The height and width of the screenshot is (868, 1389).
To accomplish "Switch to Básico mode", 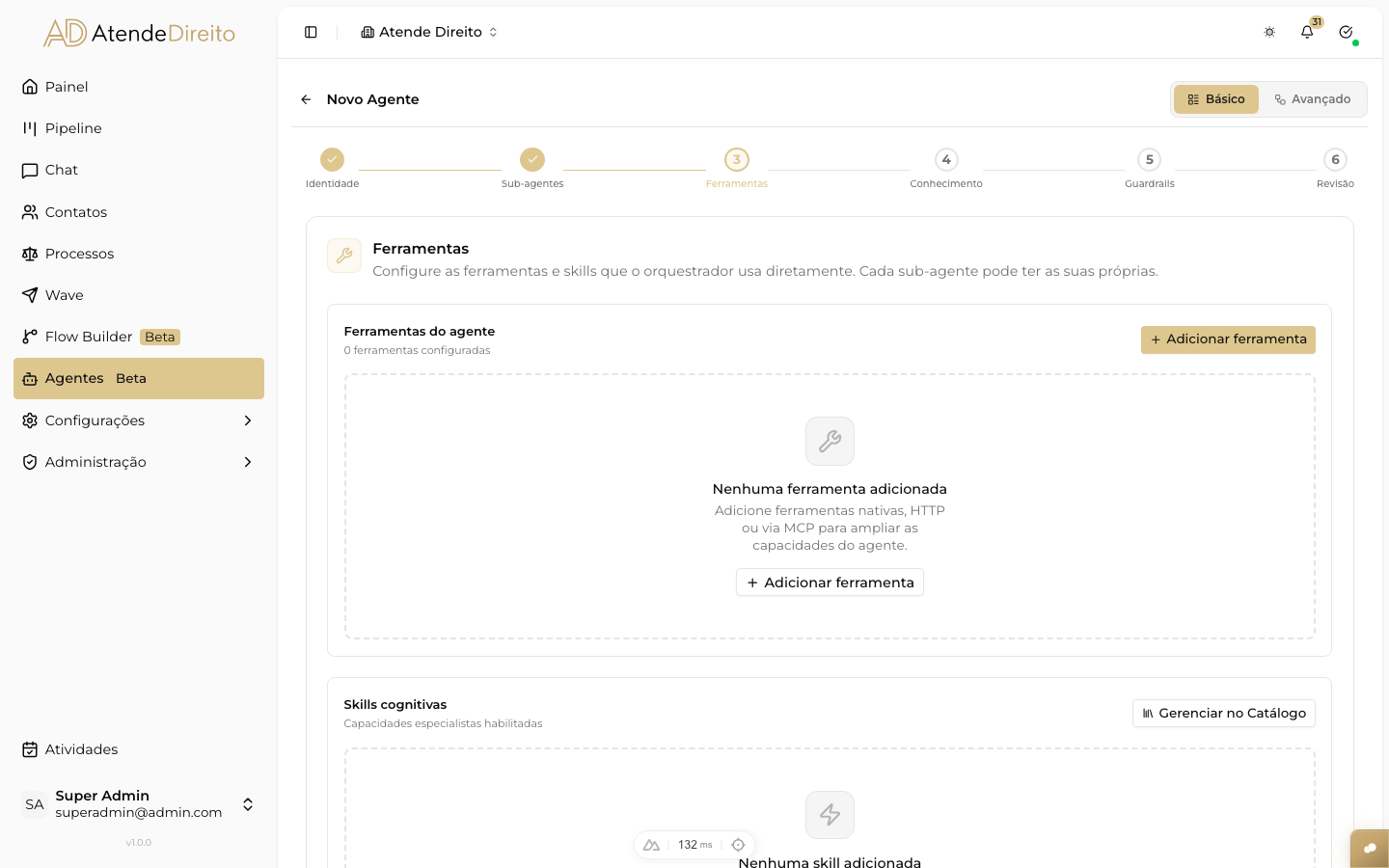I will (x=1216, y=99).
